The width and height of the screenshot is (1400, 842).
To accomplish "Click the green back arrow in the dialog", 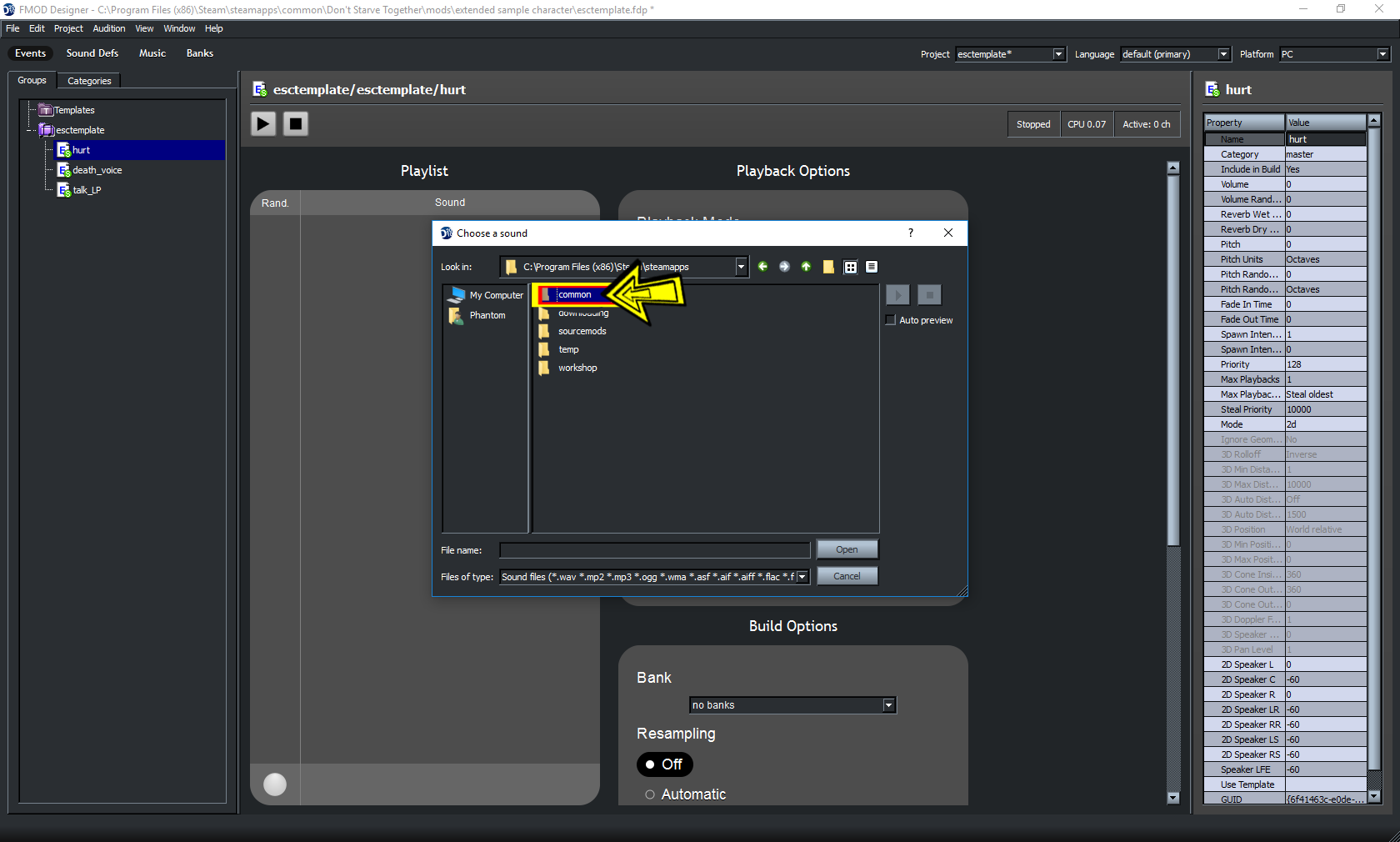I will coord(762,267).
